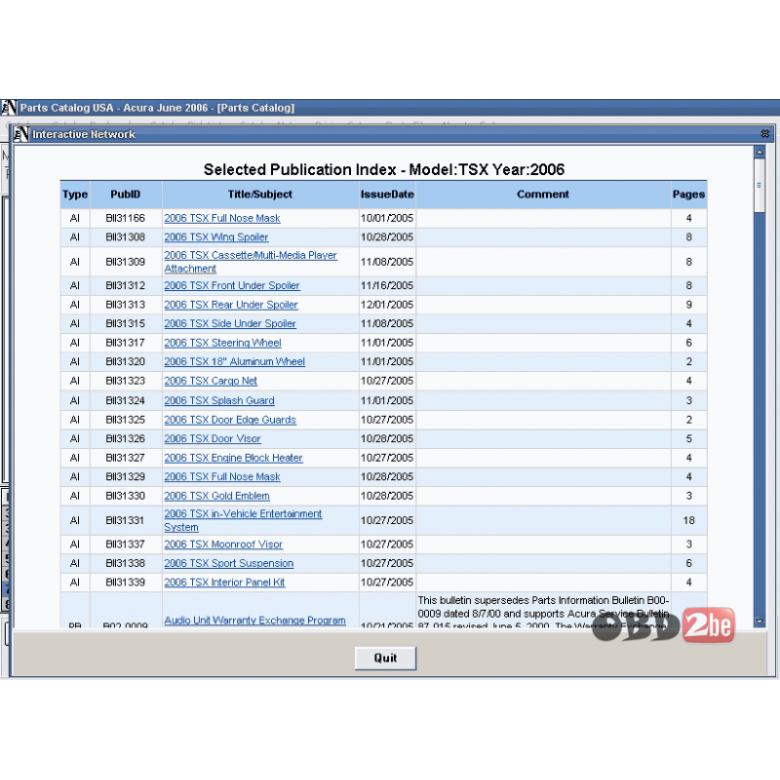Open 2006 TSX 18" Aluminum Wheel link
The width and height of the screenshot is (780, 780).
tap(234, 362)
